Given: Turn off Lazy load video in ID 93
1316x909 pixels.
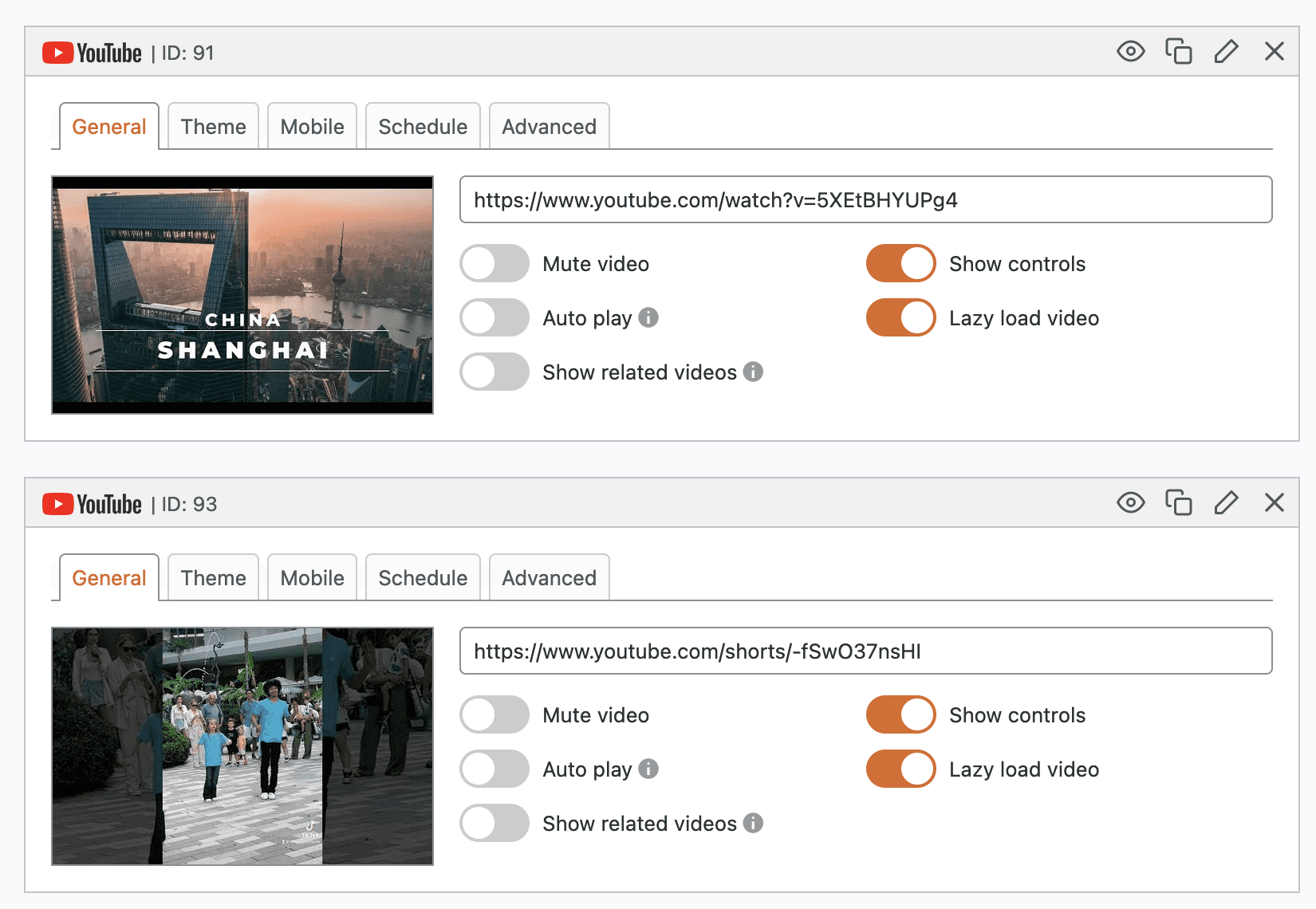Looking at the screenshot, I should 900,769.
